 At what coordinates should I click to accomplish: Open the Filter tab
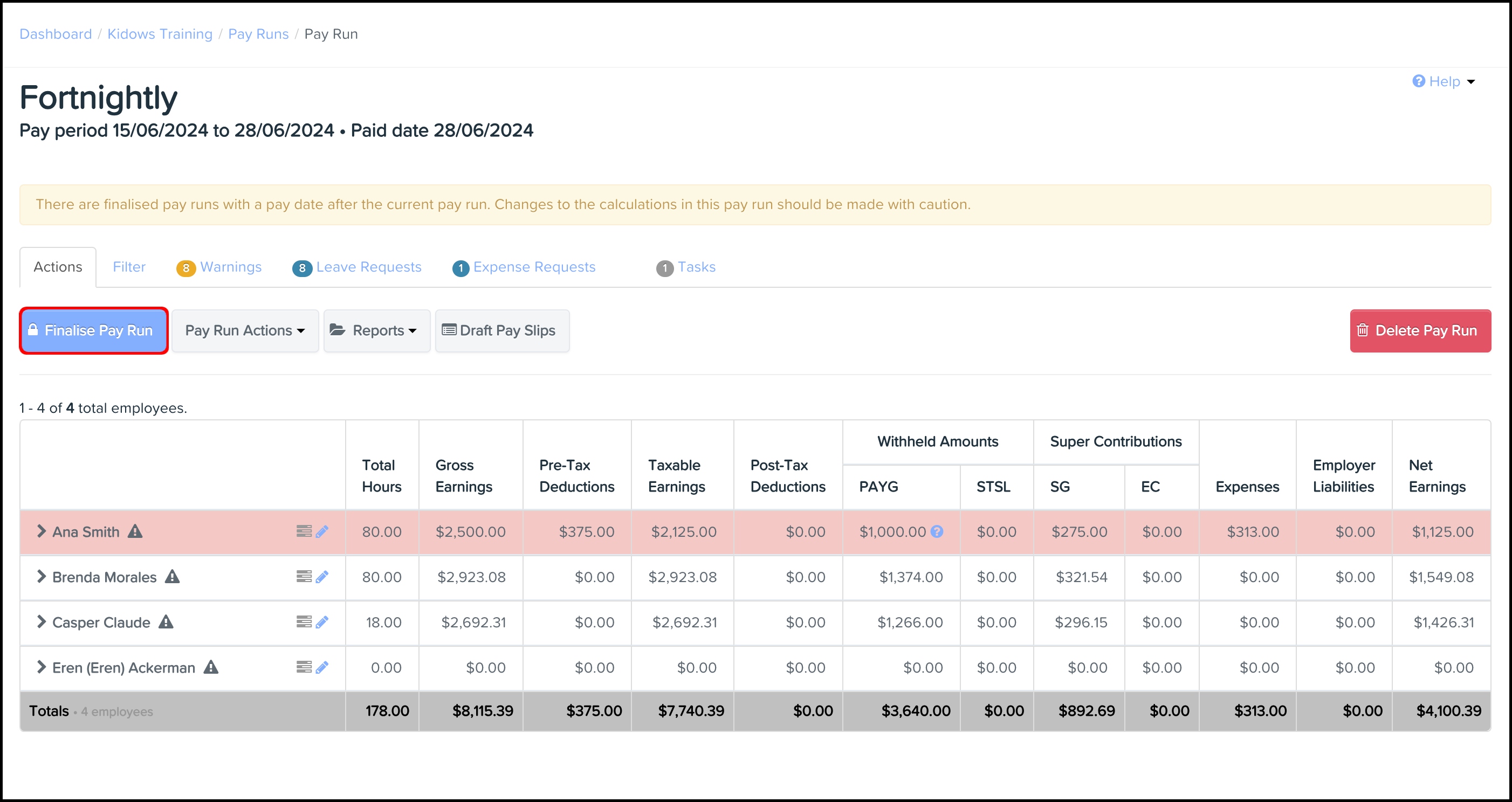(x=129, y=267)
